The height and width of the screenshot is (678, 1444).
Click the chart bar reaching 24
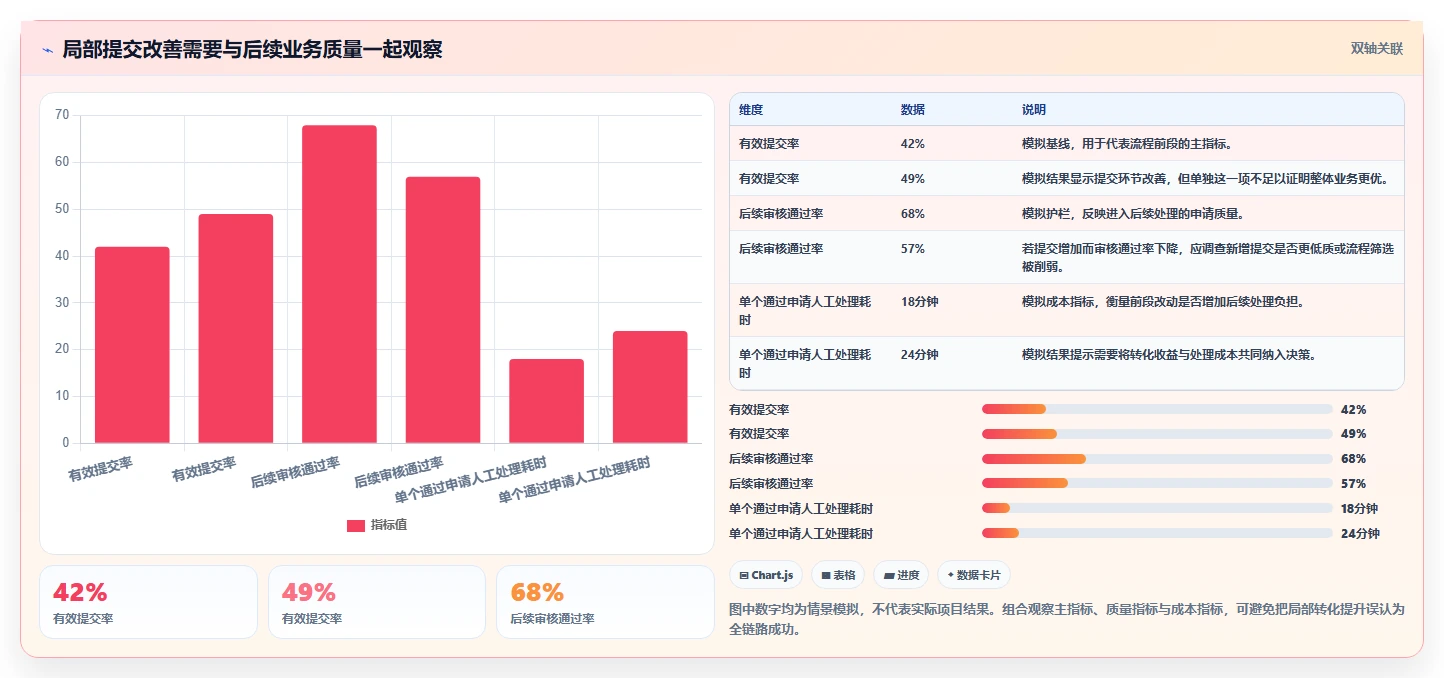pyautogui.click(x=650, y=387)
